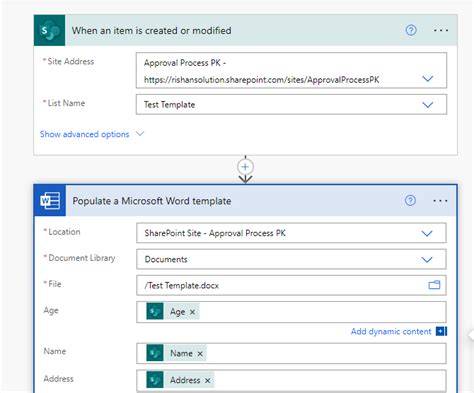Click inside the Name input field
The image size is (474, 393).
[291, 353]
